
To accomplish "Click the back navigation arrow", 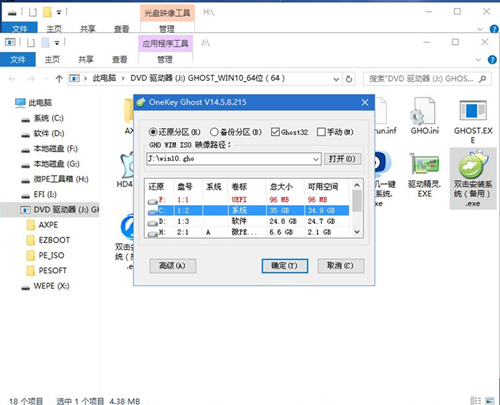I will [x=12, y=79].
